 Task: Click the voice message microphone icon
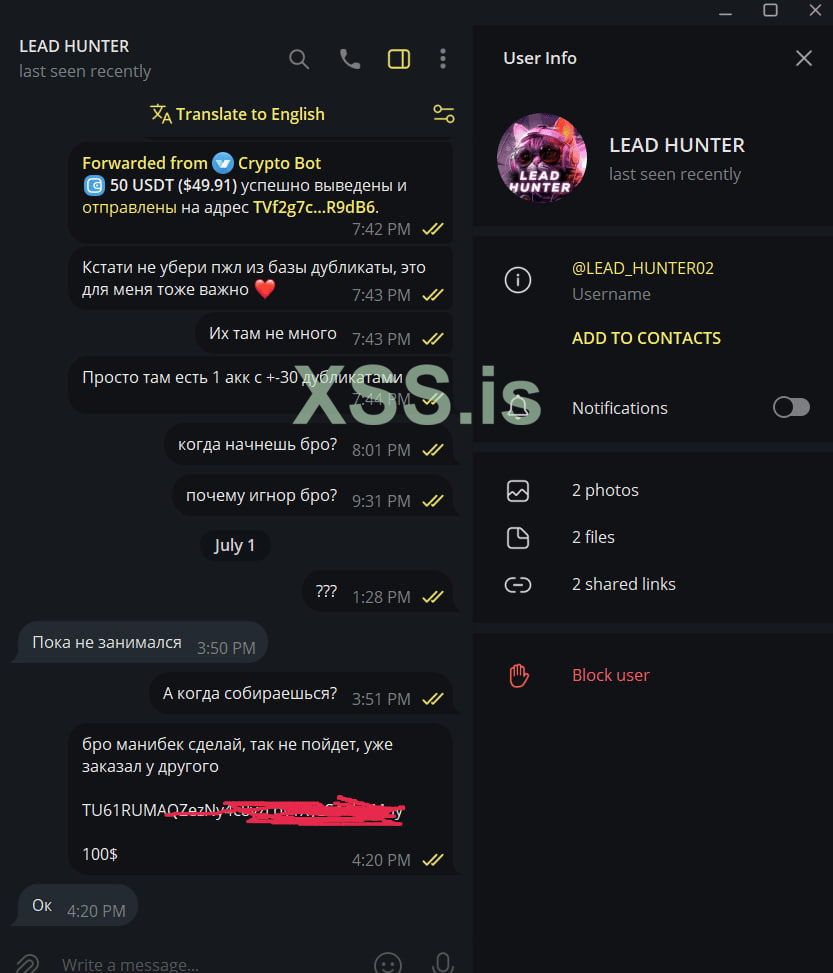click(x=443, y=963)
